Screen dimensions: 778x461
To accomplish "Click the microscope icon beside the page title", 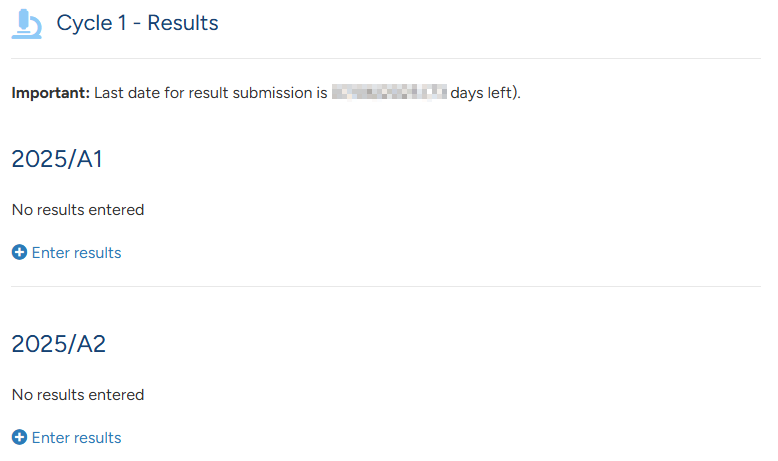I will point(26,24).
